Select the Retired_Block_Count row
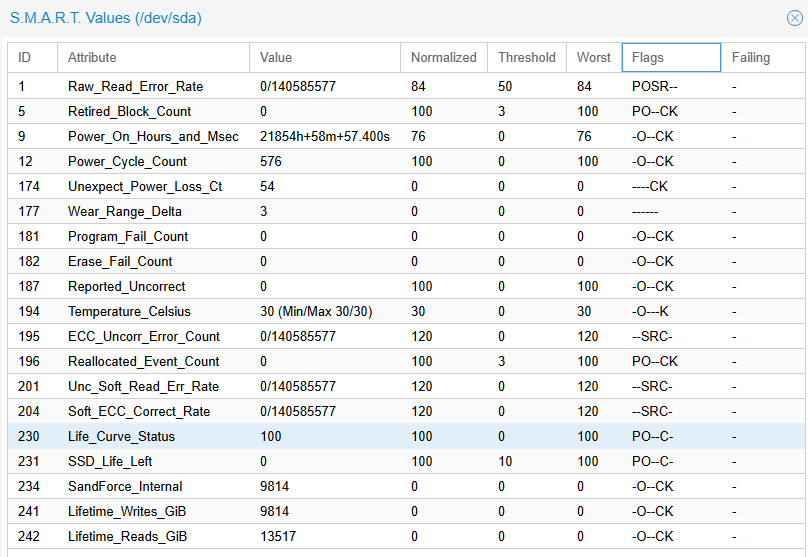Viewport: 808px width, 557px height. 129,112
